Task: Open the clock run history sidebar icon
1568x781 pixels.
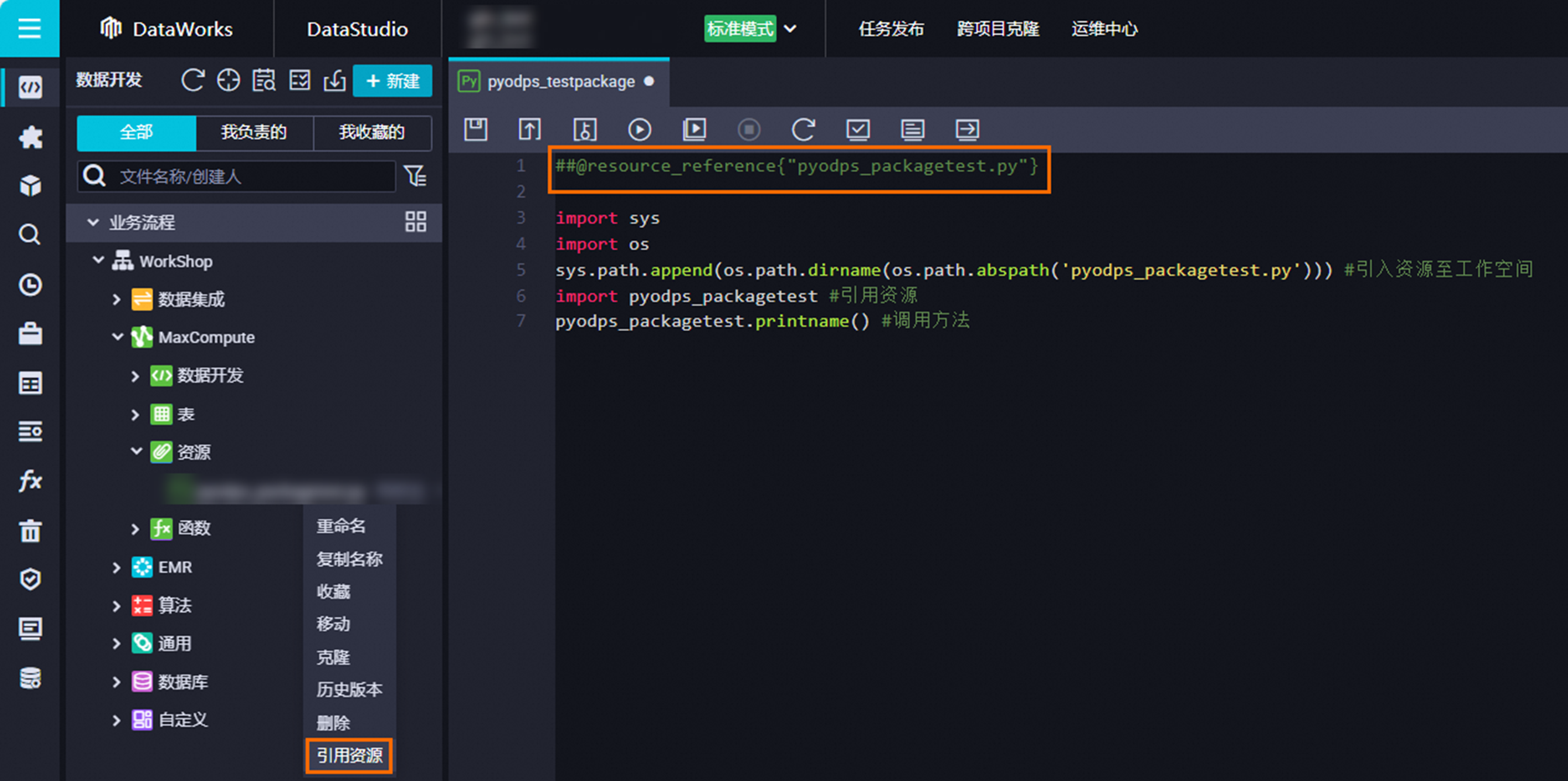Action: pos(30,284)
